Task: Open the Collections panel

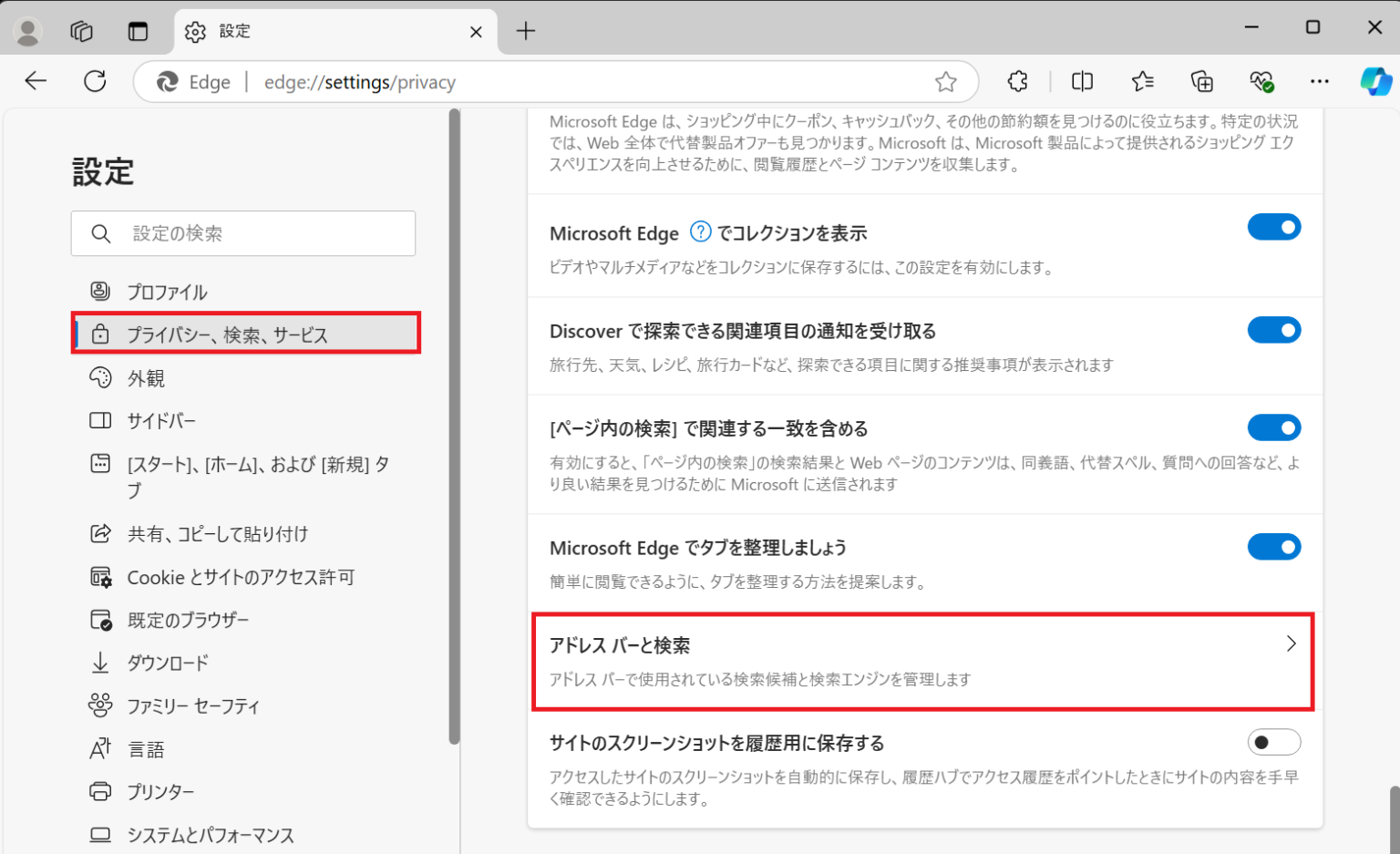Action: pyautogui.click(x=1201, y=81)
